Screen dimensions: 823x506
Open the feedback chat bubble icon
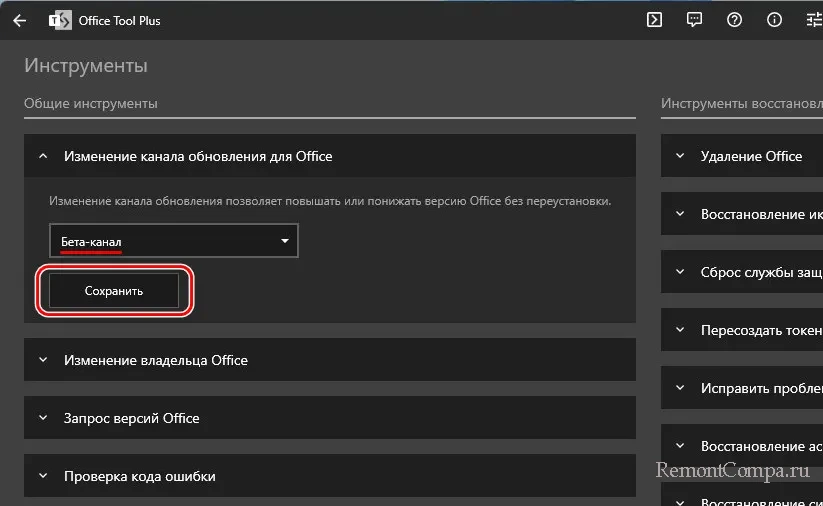coord(694,20)
